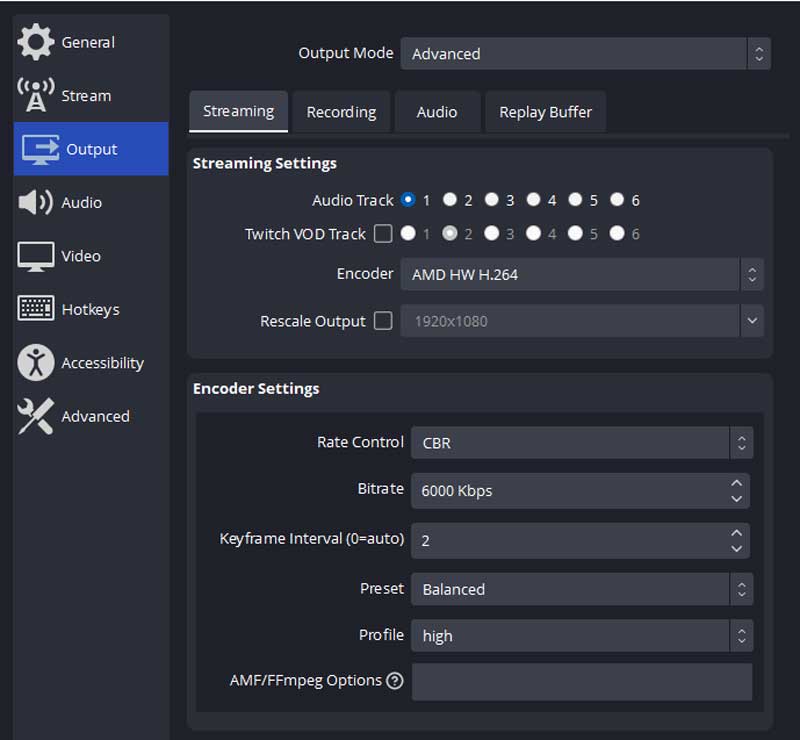The height and width of the screenshot is (740, 800).
Task: Click the Hotkeys keyboard icon
Action: 36,308
